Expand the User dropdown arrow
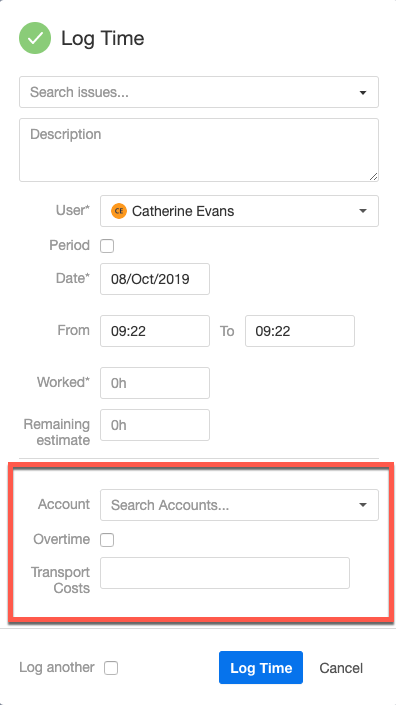Image resolution: width=396 pixels, height=705 pixels. pyautogui.click(x=363, y=211)
